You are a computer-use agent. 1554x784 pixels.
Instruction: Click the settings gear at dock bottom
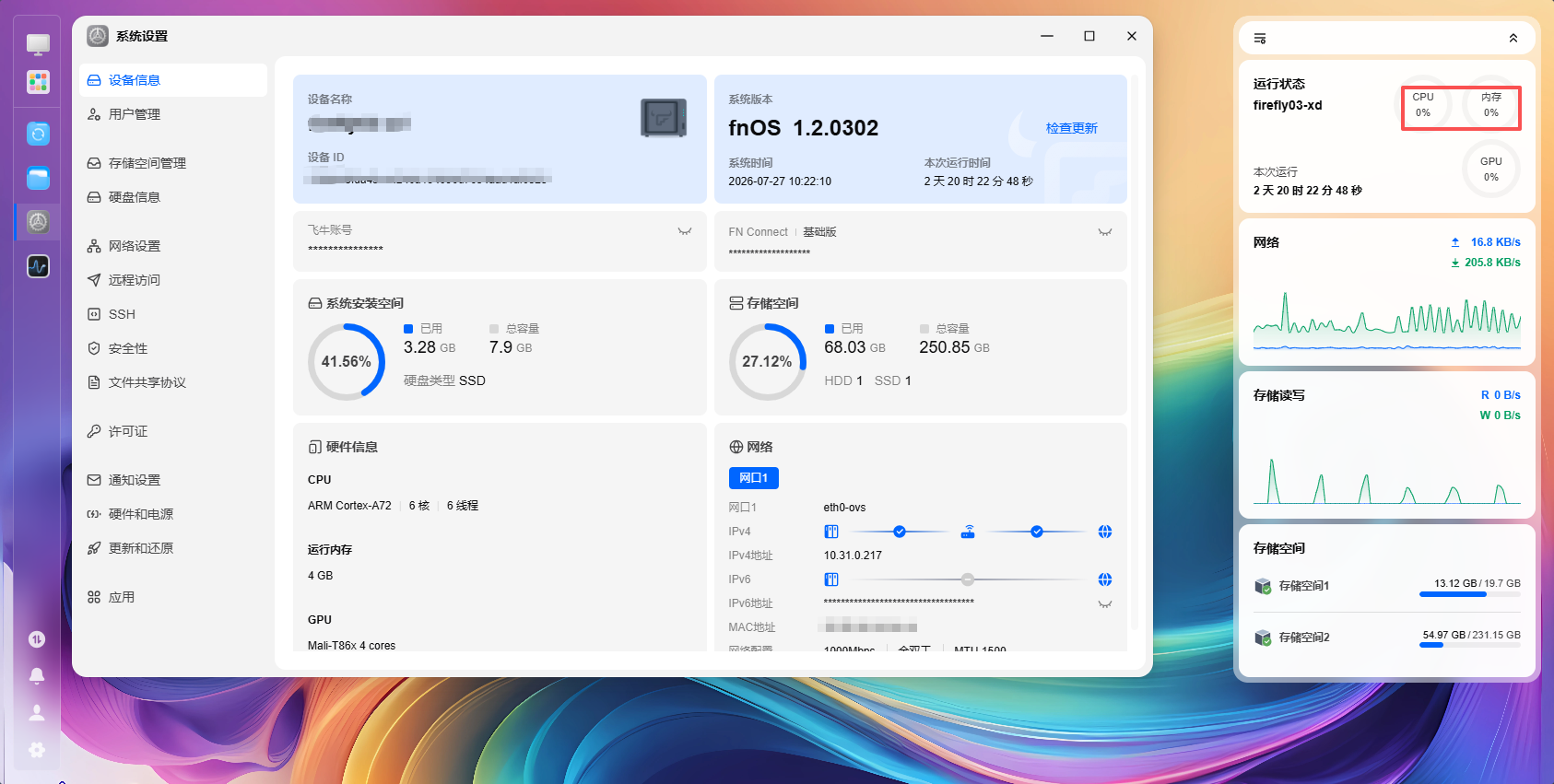click(37, 750)
